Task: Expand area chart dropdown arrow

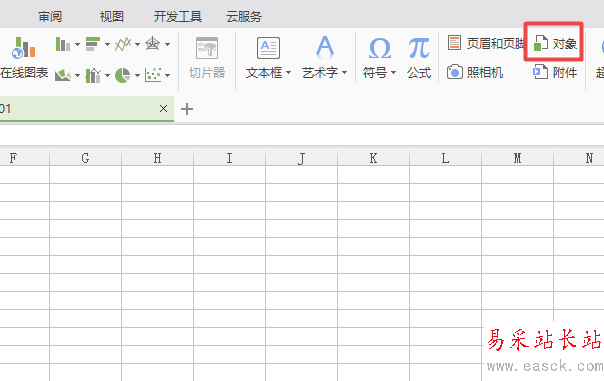Action: coord(77,76)
